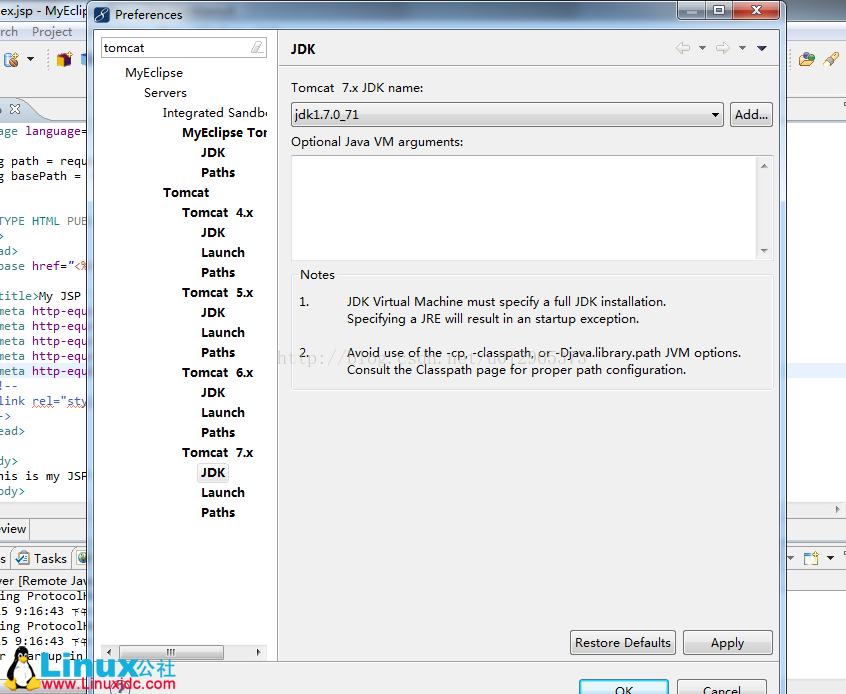Click in Optional Java VM arguments box

[523, 207]
